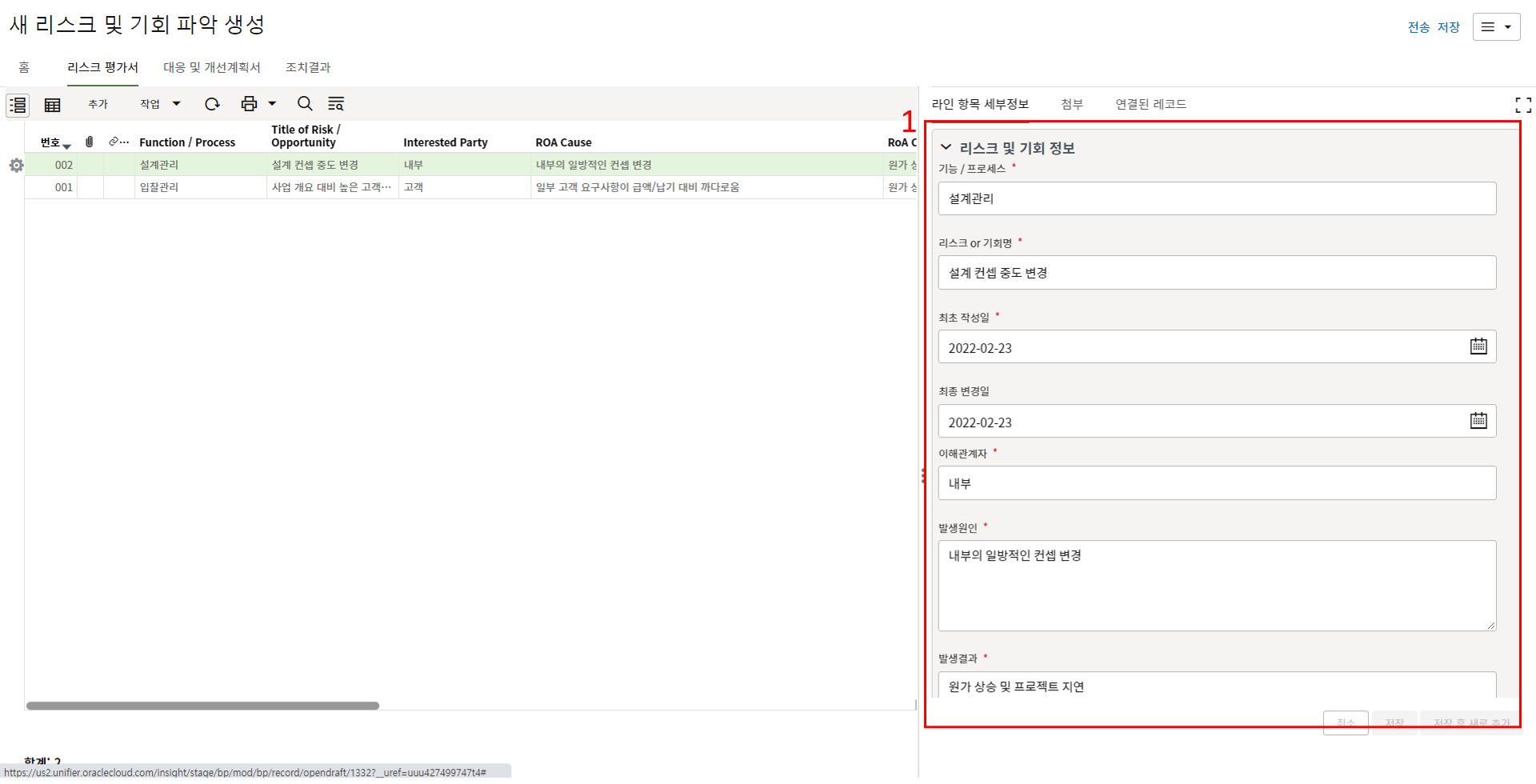
Task: Open calendar picker for 최종 변경일
Action: click(x=1478, y=421)
